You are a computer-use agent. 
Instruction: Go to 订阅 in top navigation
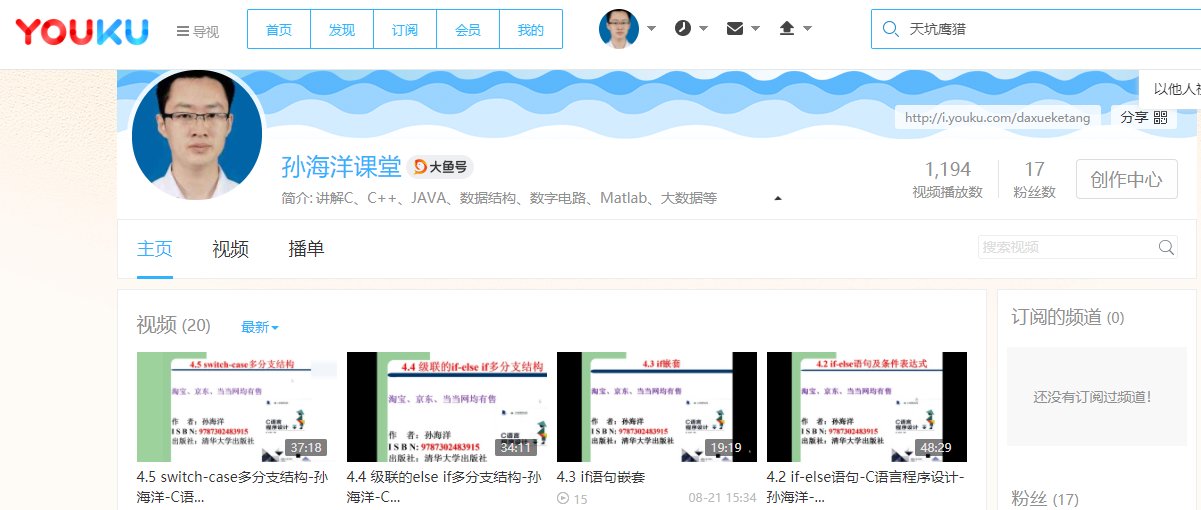coord(405,30)
